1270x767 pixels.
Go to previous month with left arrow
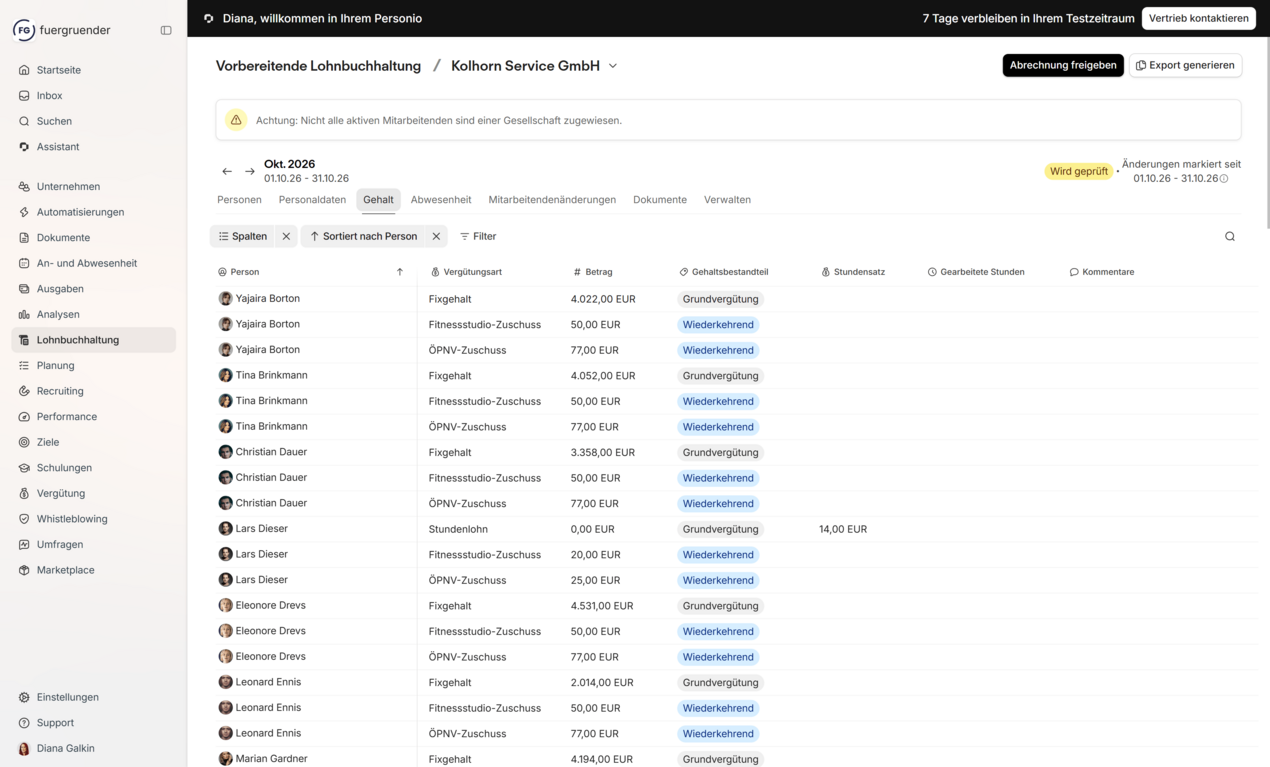(227, 171)
